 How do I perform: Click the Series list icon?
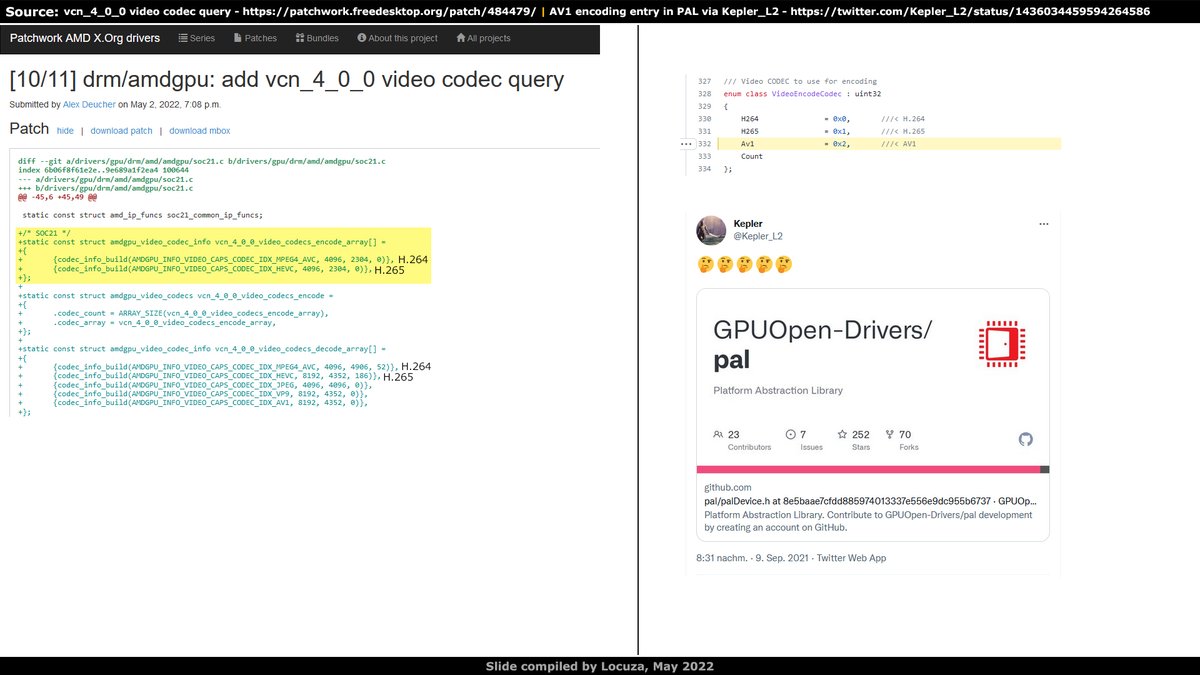pyautogui.click(x=183, y=38)
